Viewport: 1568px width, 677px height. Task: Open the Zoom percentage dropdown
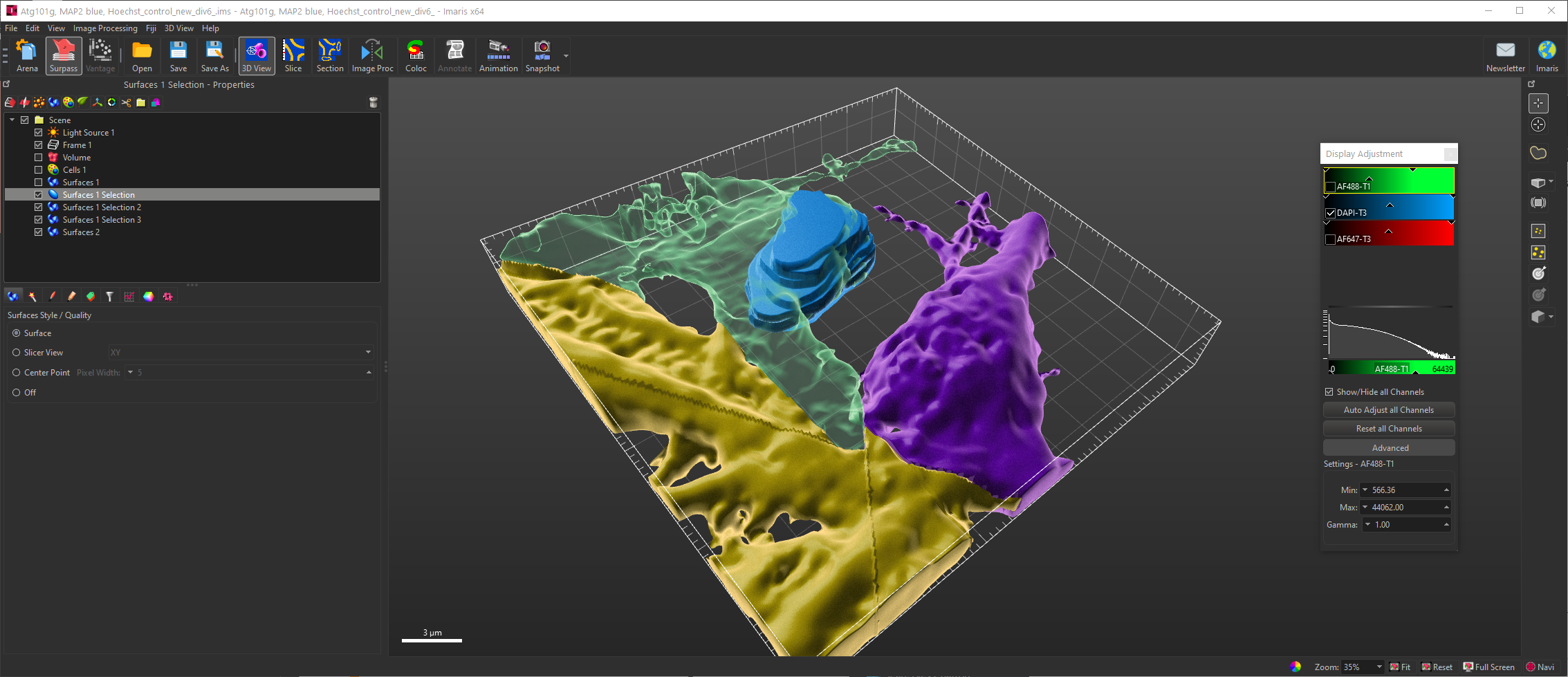[1379, 667]
